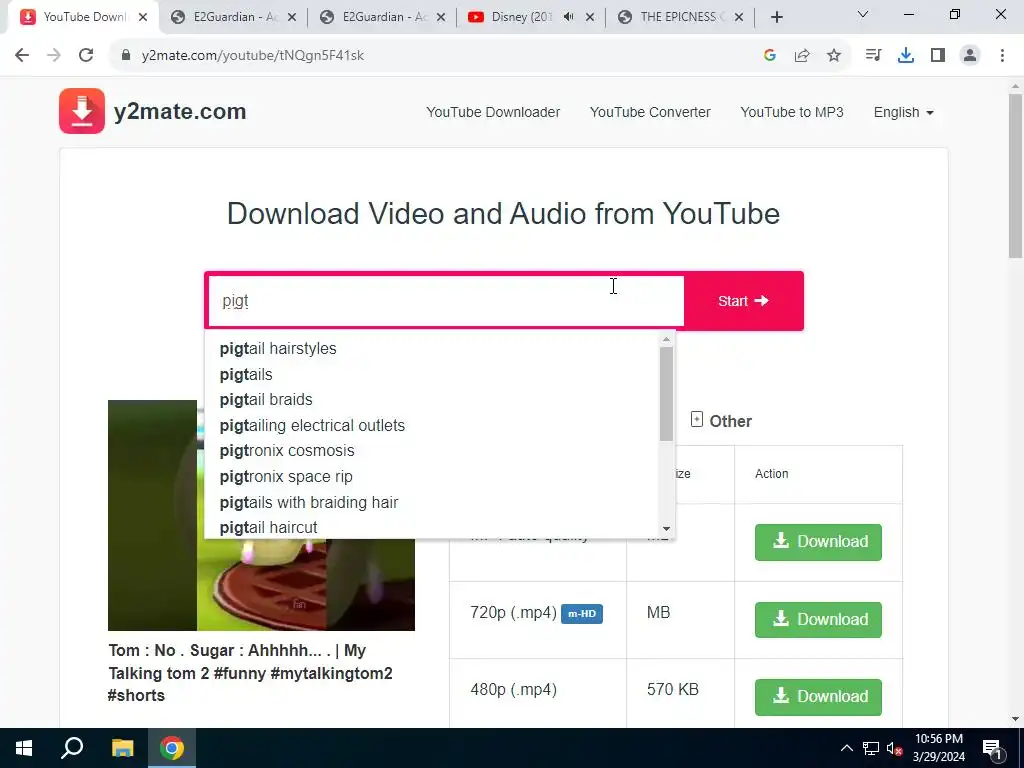
Task: Click the y2mate red download logo
Action: pos(82,111)
